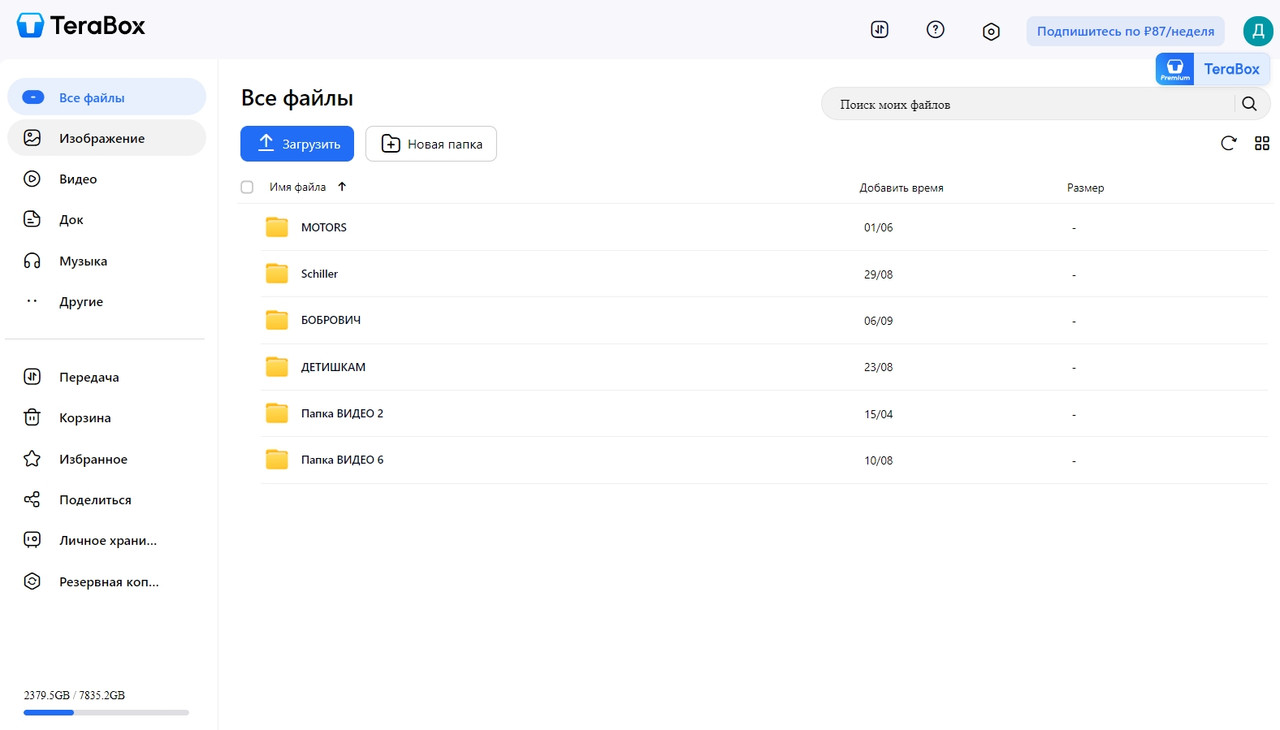Click the TeraBox Premium badge
Viewport: 1280px width, 730px height.
pos(1212,69)
